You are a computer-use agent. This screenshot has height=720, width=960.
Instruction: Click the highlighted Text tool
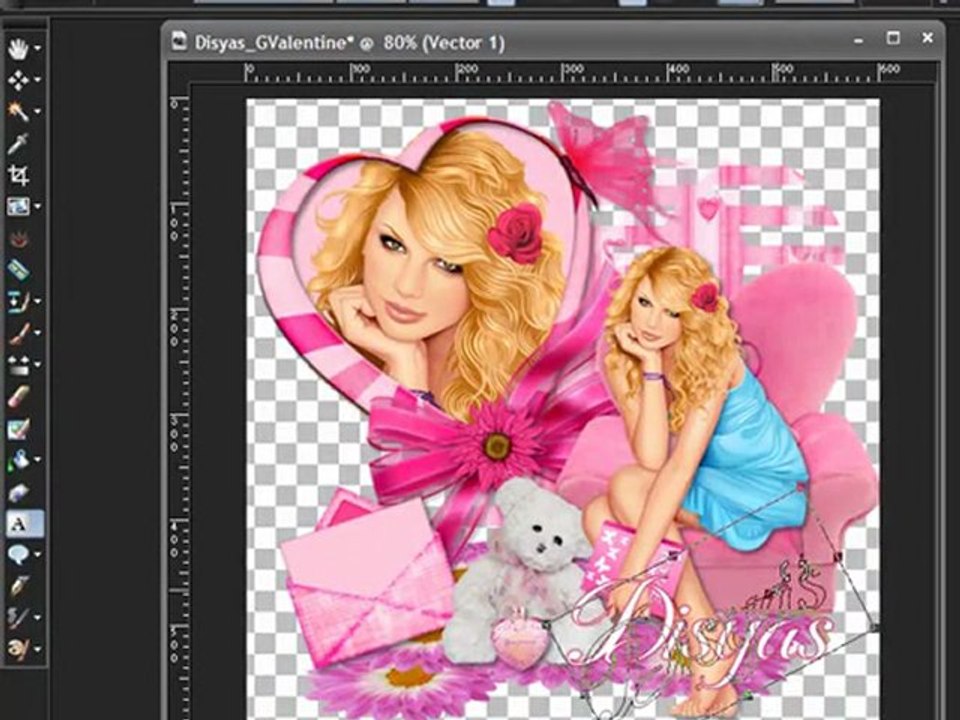(24, 523)
